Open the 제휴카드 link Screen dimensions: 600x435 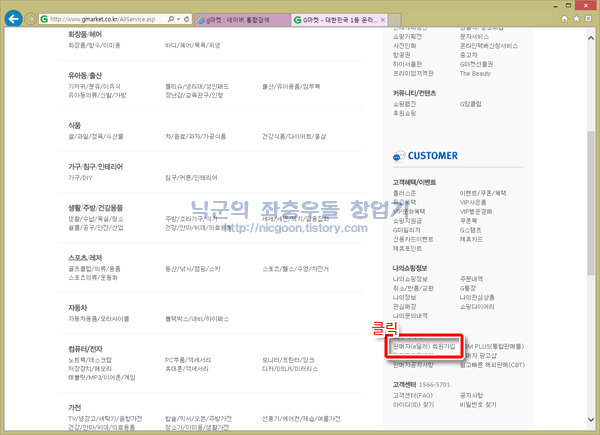[471, 239]
